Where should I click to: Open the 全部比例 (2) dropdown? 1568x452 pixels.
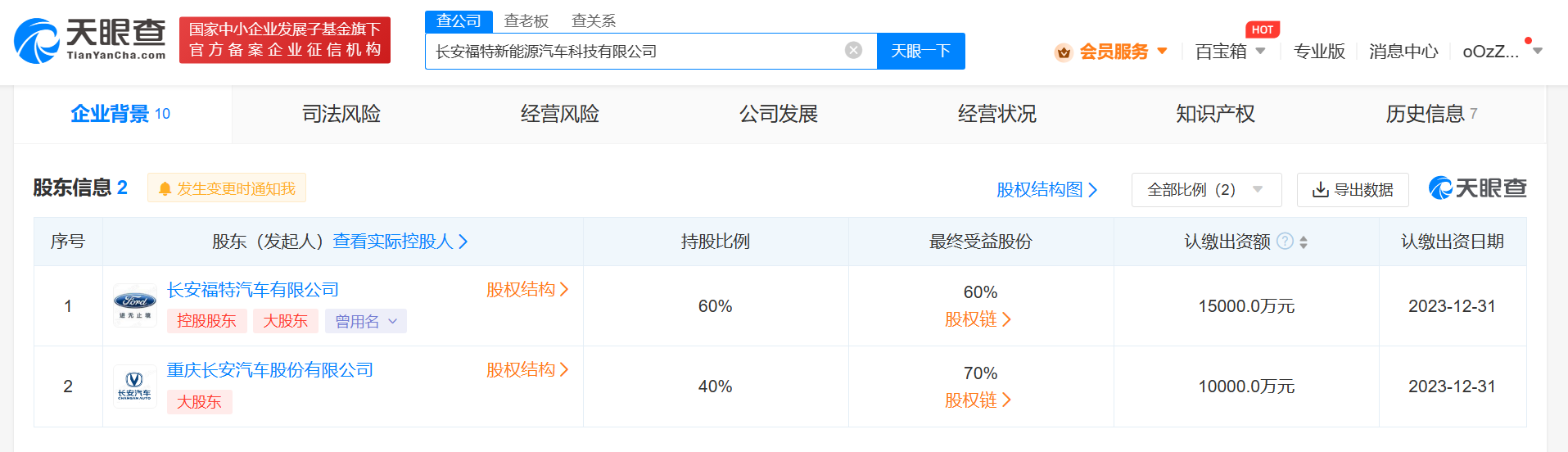coord(1206,190)
